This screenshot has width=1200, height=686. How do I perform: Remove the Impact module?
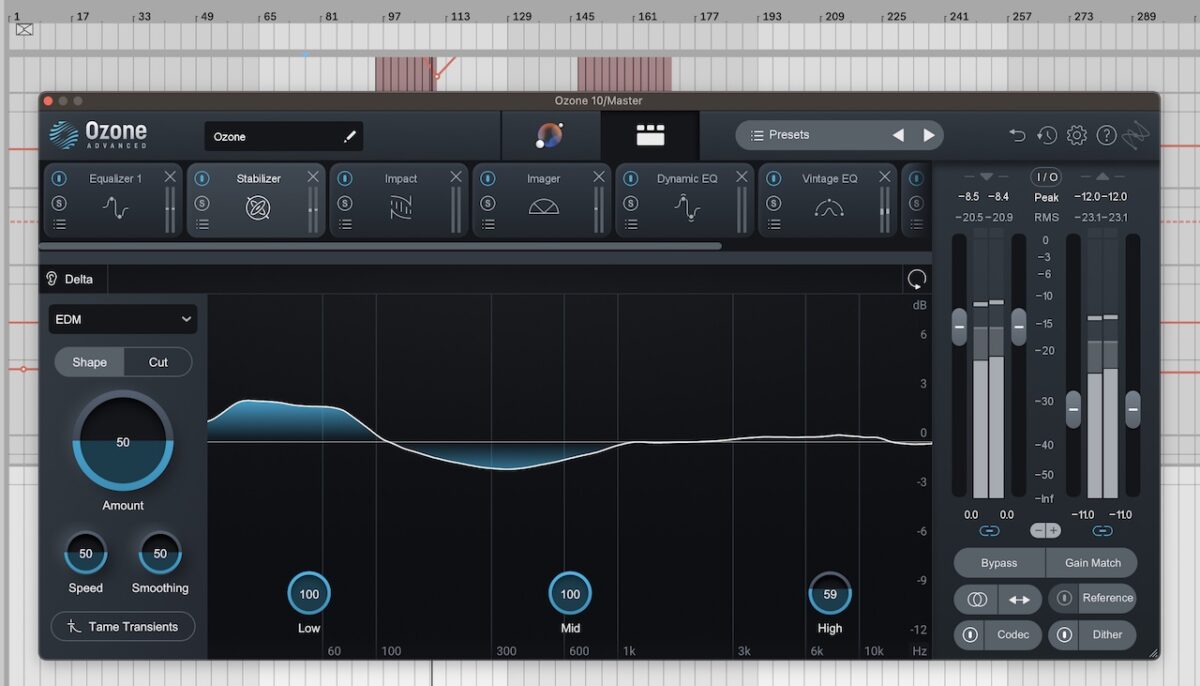pos(456,177)
